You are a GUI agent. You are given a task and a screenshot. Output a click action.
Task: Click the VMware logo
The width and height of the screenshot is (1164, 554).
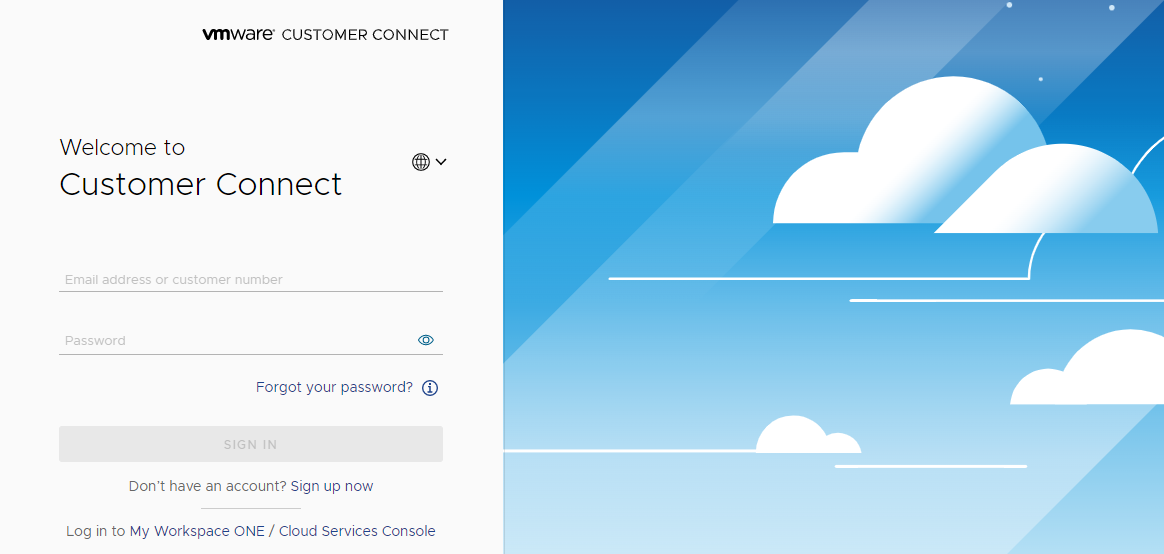238,34
